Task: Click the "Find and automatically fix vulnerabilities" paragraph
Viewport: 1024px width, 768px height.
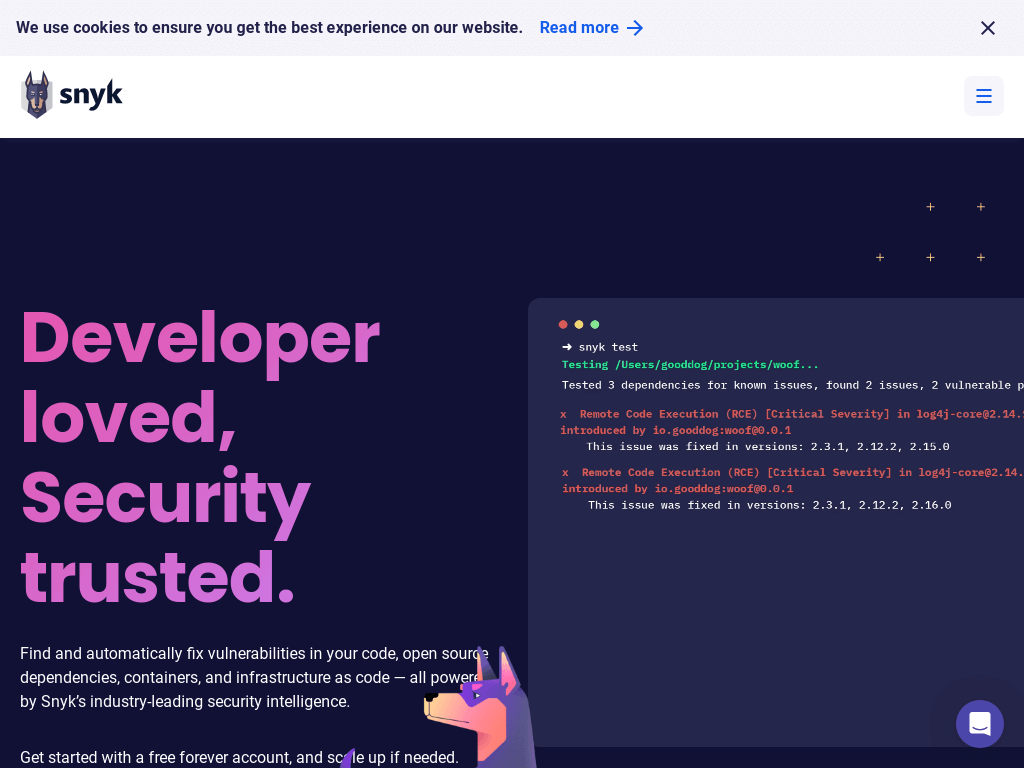Action: pos(255,677)
